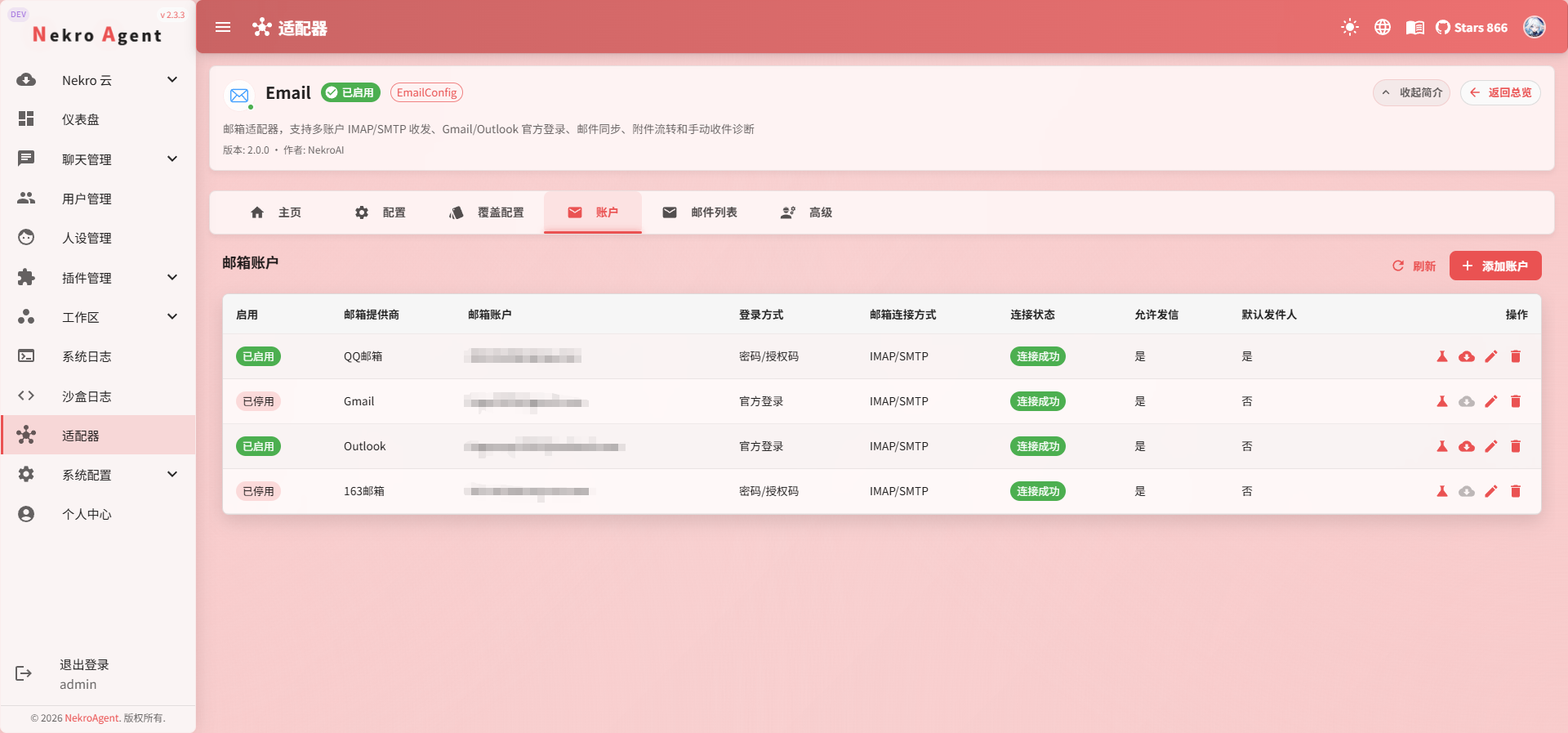Expand the 插件管理 sidebar group
This screenshot has height=733, width=1568.
pyautogui.click(x=98, y=278)
